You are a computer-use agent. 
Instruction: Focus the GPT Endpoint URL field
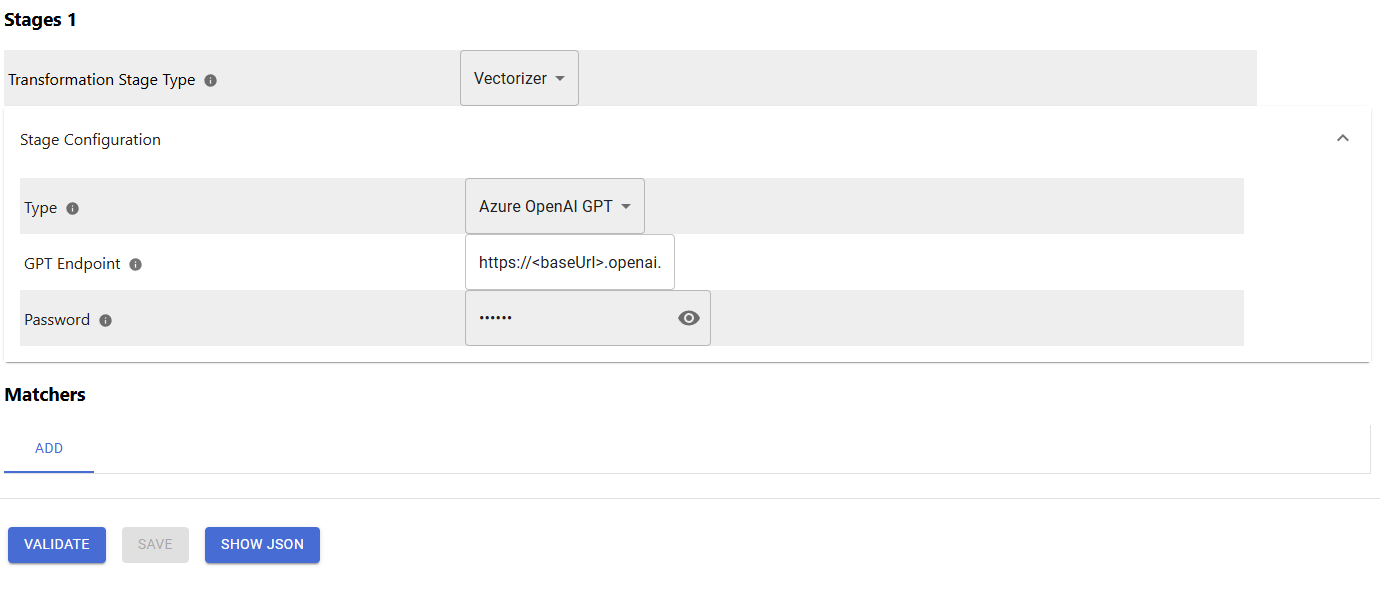tap(570, 262)
